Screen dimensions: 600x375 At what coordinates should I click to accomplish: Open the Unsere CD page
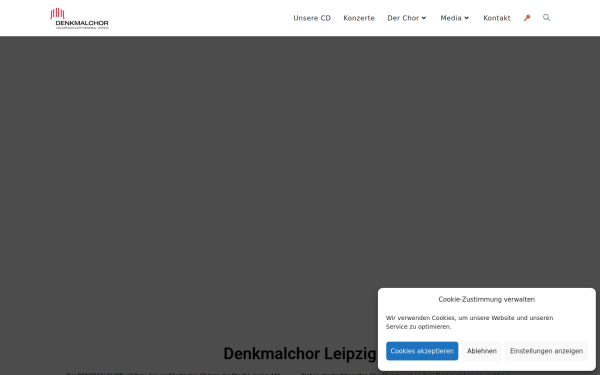[312, 18]
